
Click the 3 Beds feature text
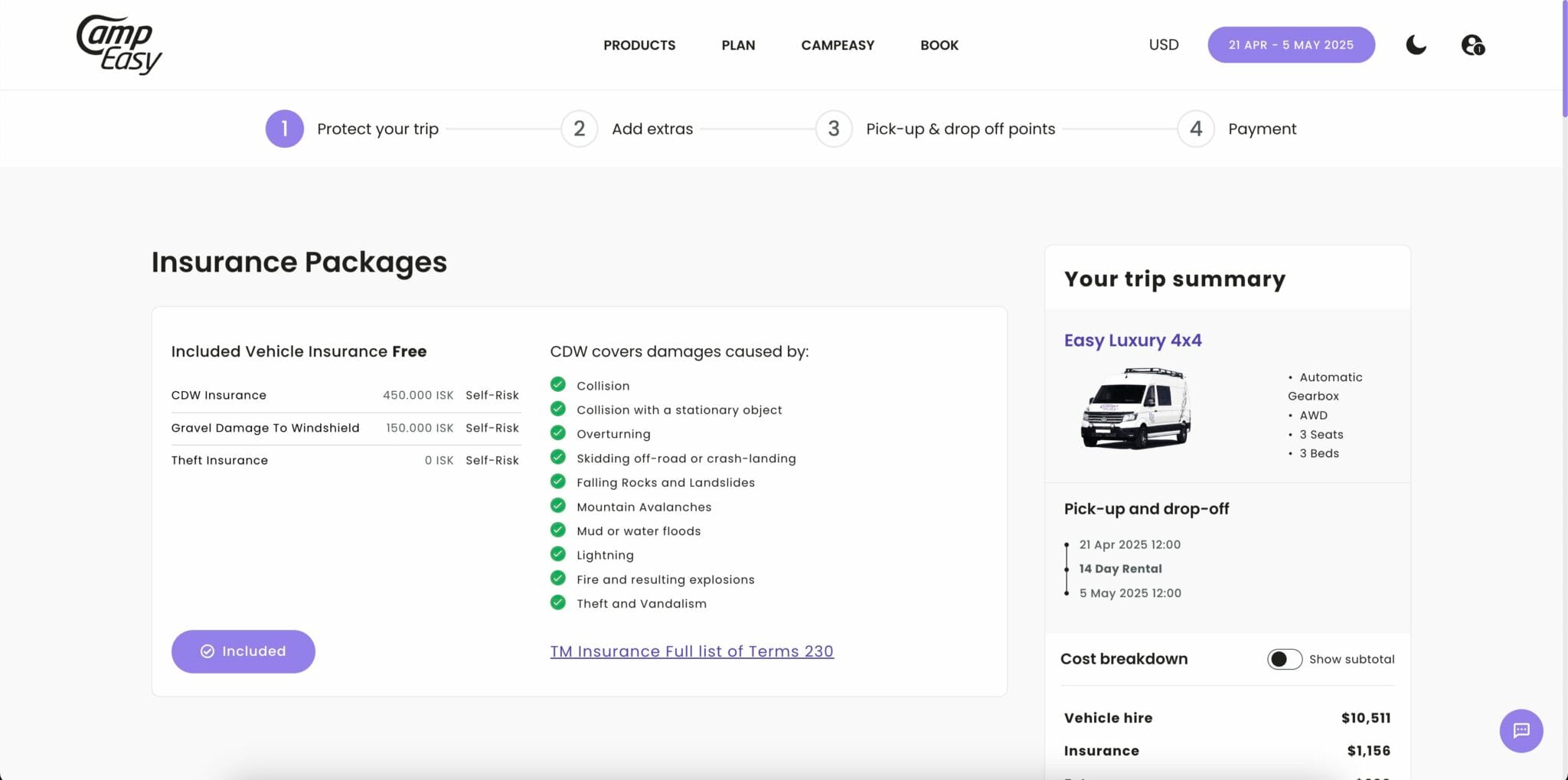coord(1319,453)
